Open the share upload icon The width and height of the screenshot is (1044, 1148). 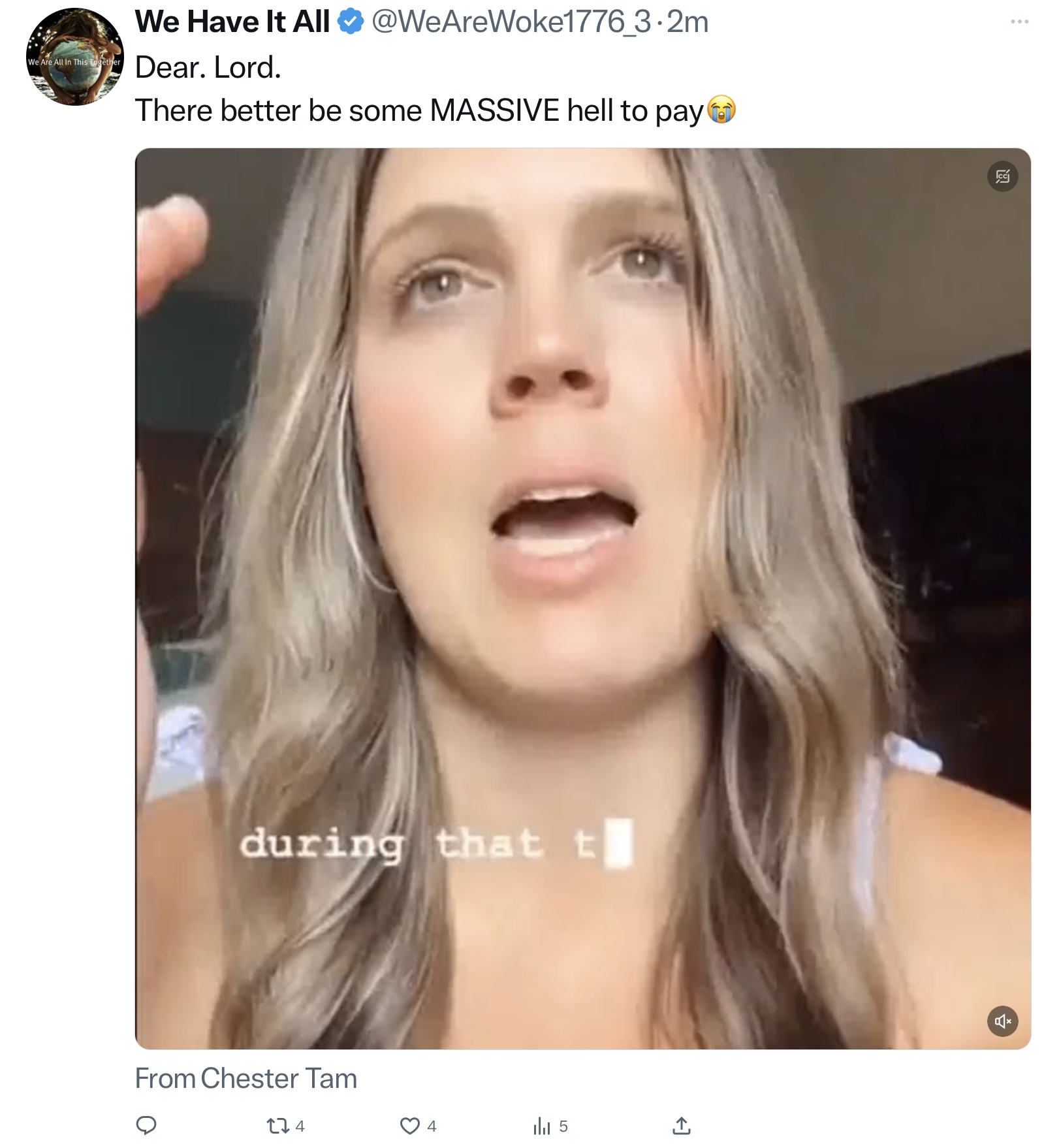[681, 1125]
